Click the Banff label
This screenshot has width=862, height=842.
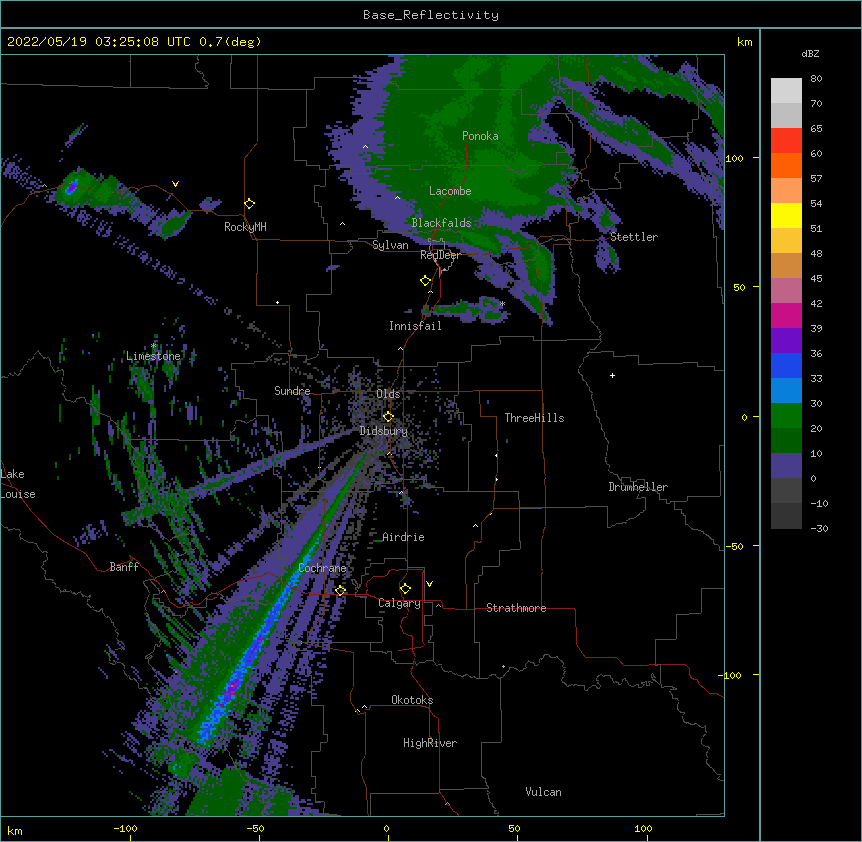pos(124,567)
